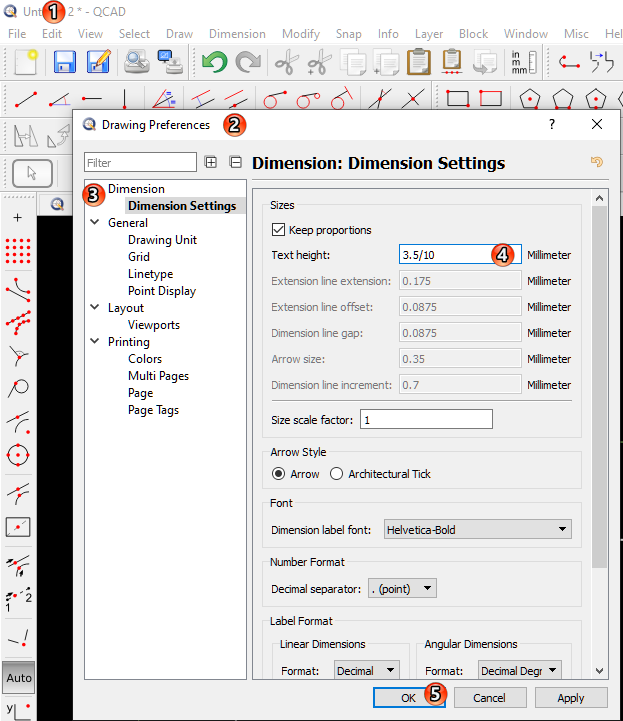Open the Dimension menu in menu bar
623x721 pixels.
237,33
